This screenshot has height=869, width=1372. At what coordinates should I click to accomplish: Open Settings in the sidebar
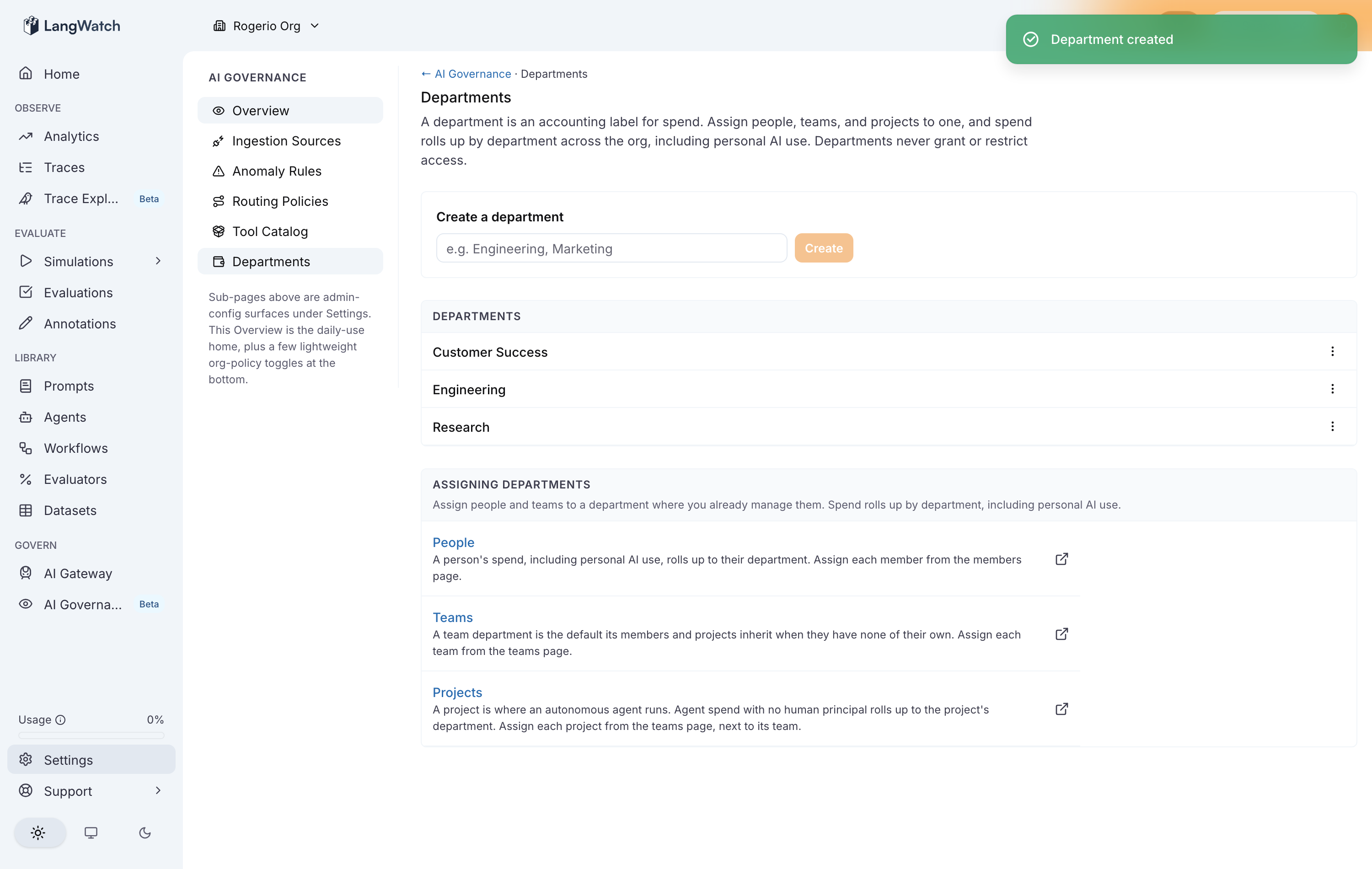coord(91,760)
